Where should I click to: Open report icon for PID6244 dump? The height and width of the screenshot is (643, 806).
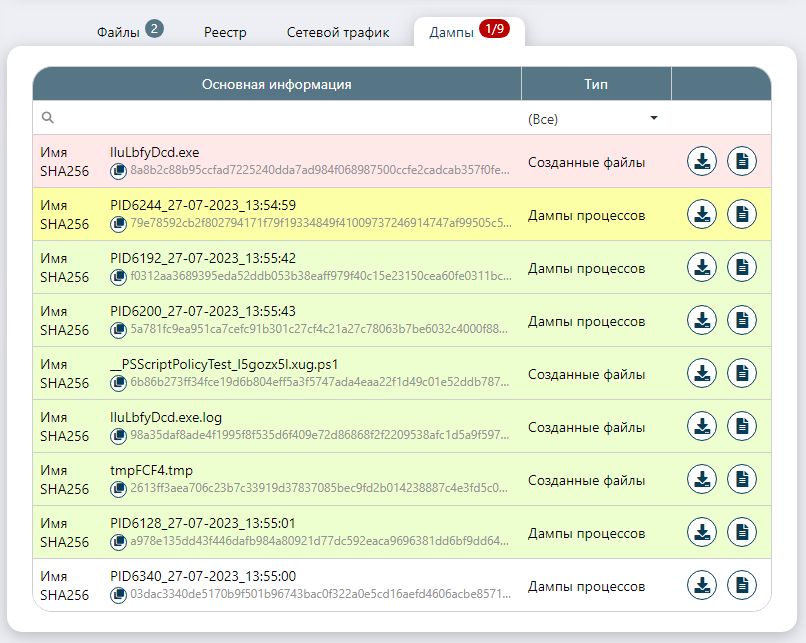point(741,214)
